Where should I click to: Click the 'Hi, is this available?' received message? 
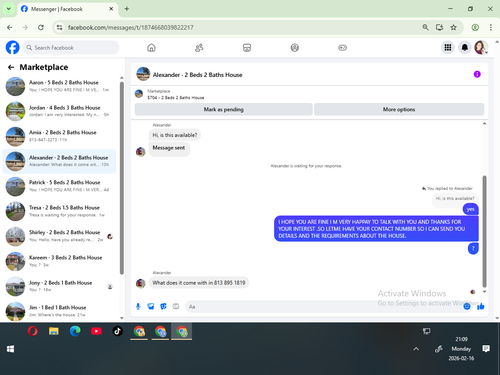[175, 135]
